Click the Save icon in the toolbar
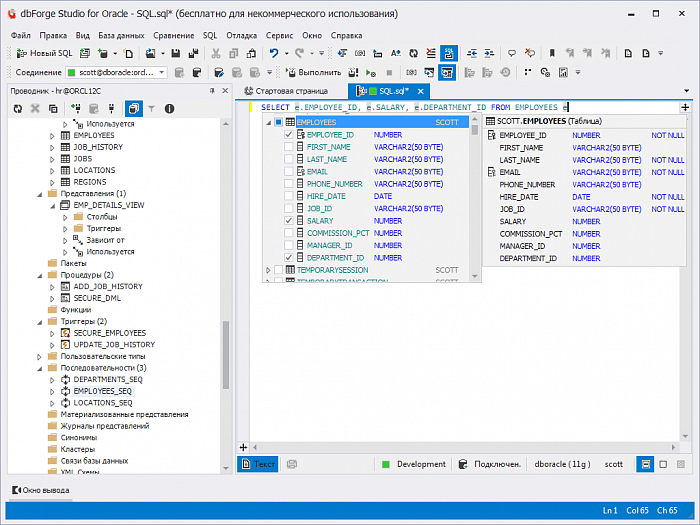700x525 pixels. point(176,53)
